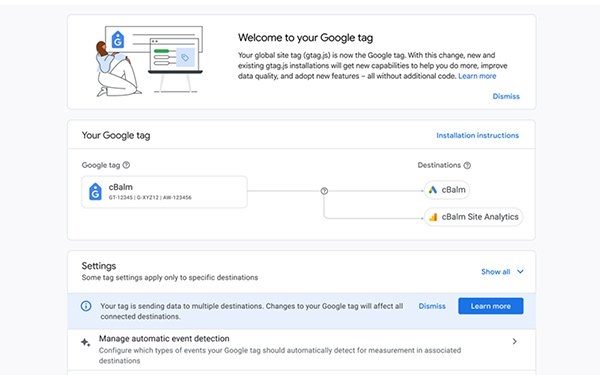This screenshot has width=600, height=375.
Task: Dismiss the welcome Google tag card
Action: pos(506,96)
